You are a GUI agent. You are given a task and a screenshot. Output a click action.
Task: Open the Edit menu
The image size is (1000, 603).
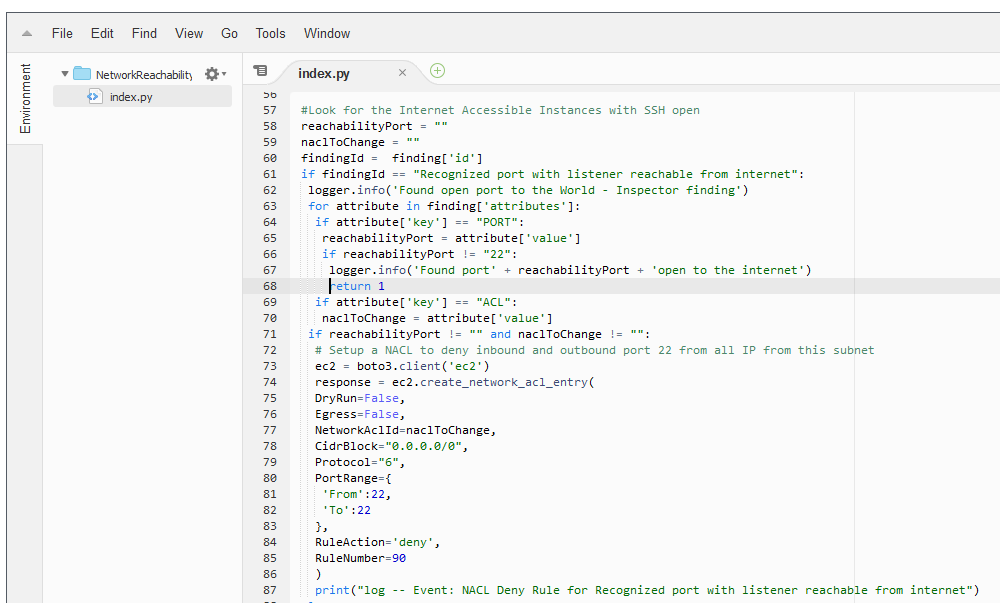(102, 33)
